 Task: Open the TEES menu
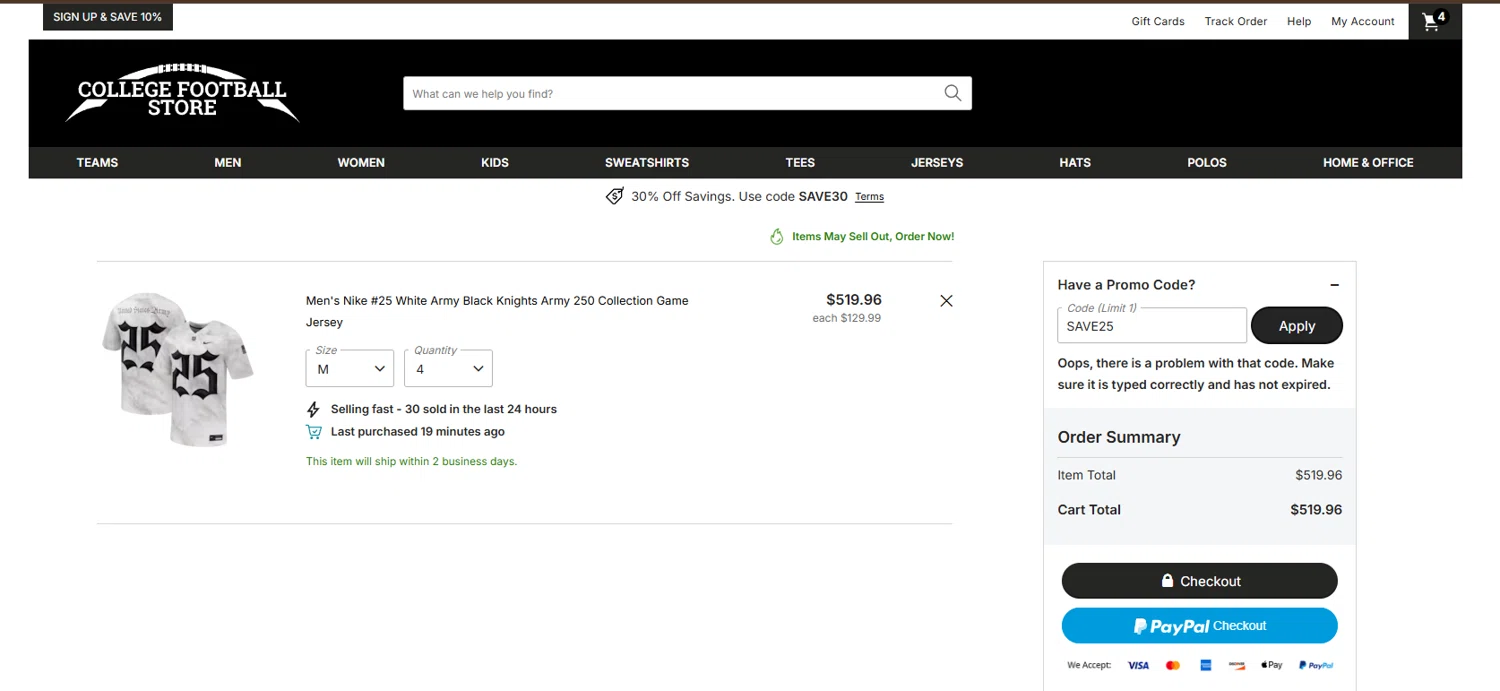pos(800,162)
